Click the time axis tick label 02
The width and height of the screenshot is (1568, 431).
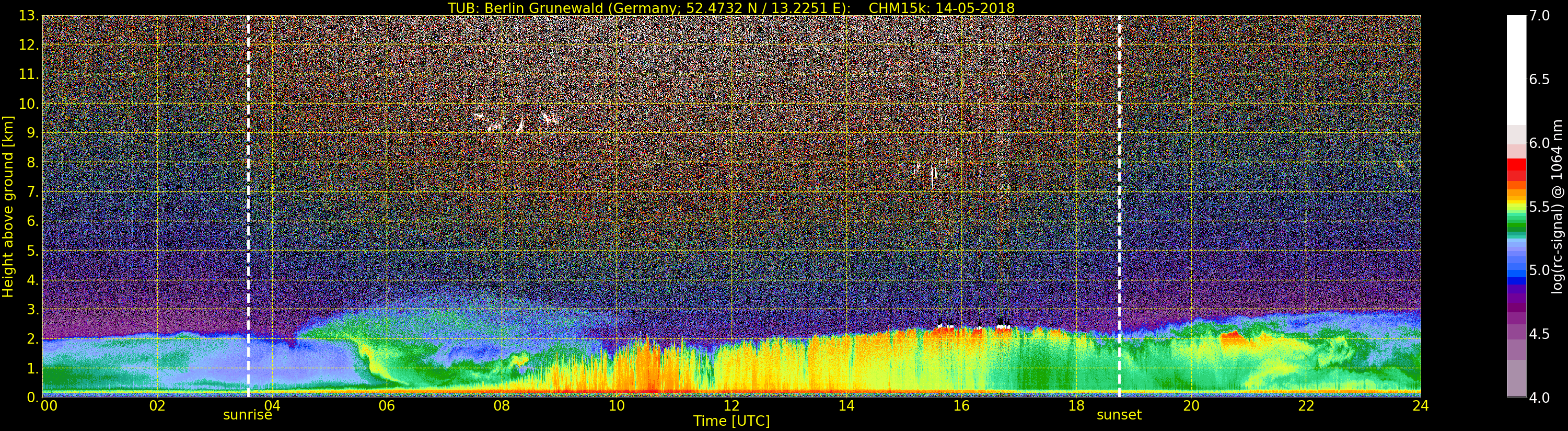(x=157, y=405)
